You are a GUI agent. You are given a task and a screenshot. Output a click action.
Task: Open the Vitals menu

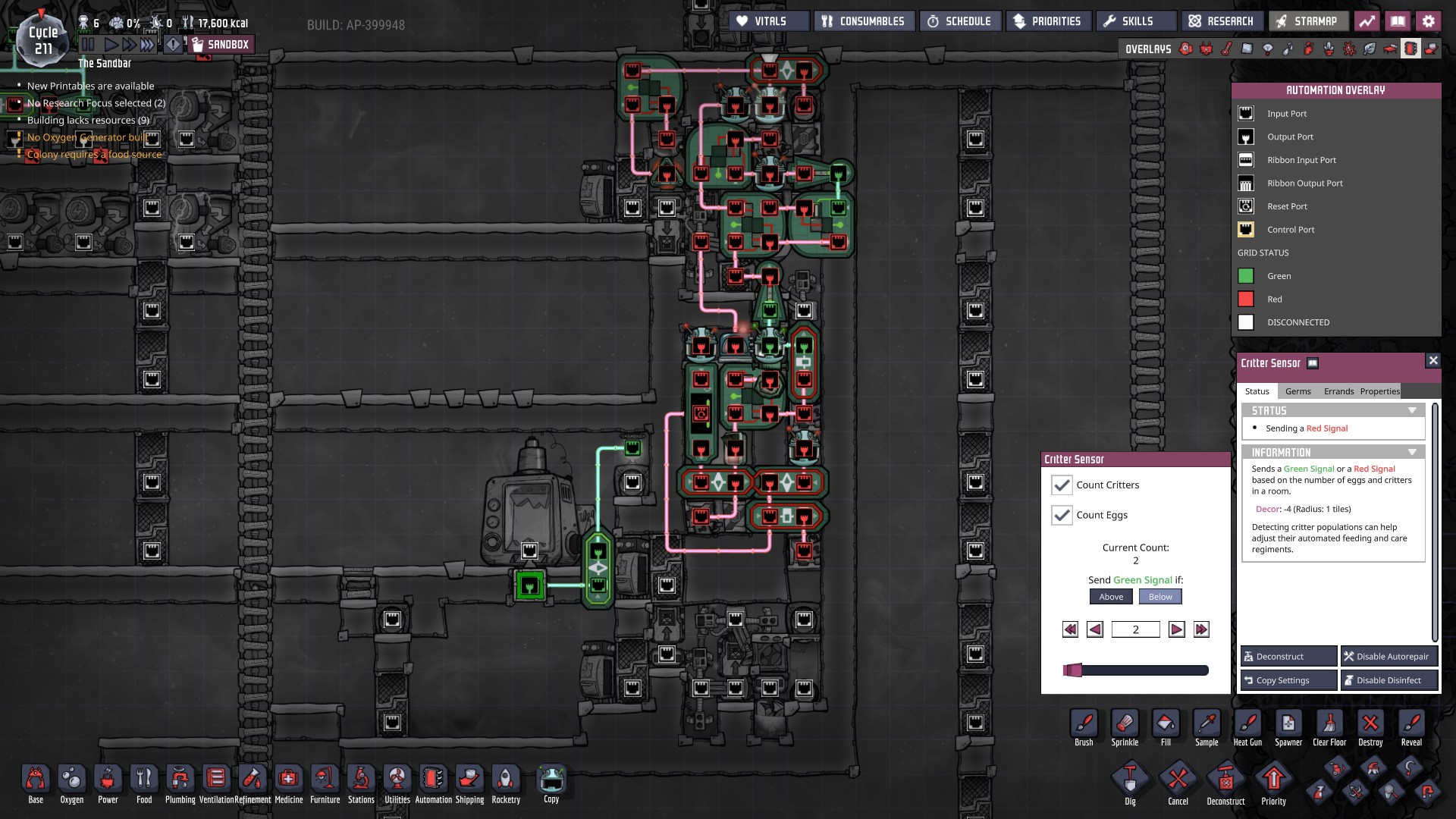coord(769,21)
